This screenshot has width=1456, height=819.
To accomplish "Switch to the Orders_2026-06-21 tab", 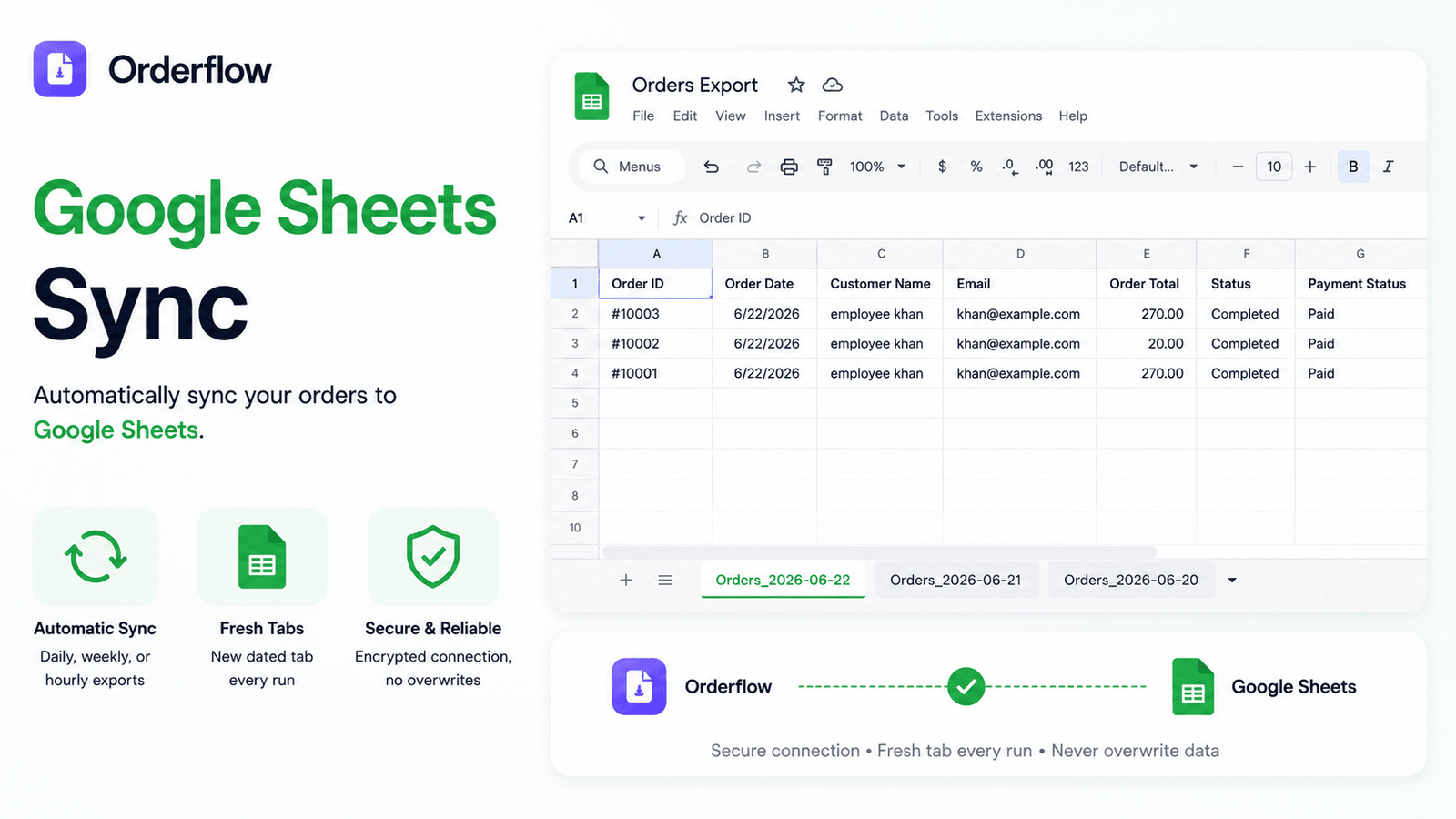I will [955, 580].
